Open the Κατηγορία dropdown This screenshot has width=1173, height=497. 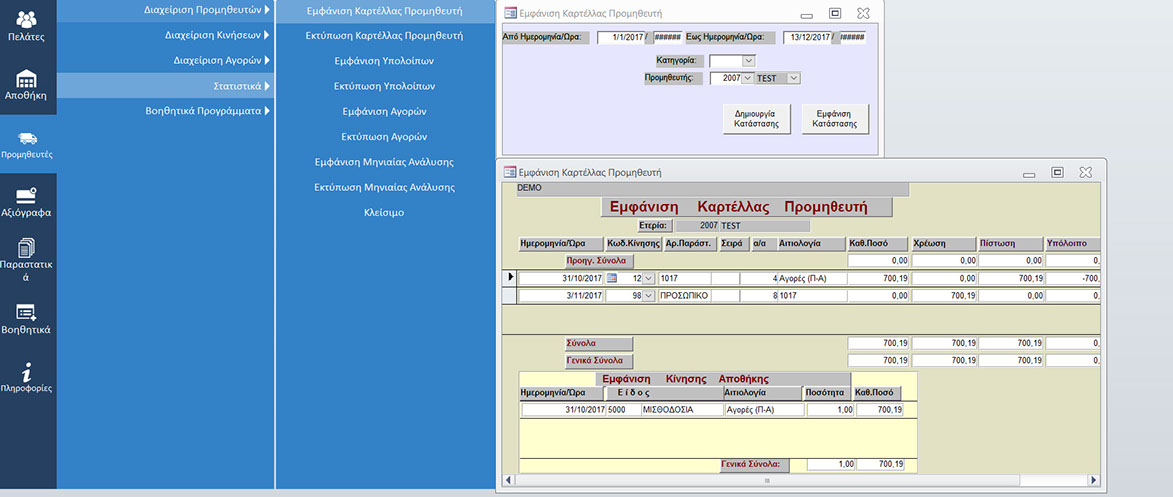[x=749, y=61]
